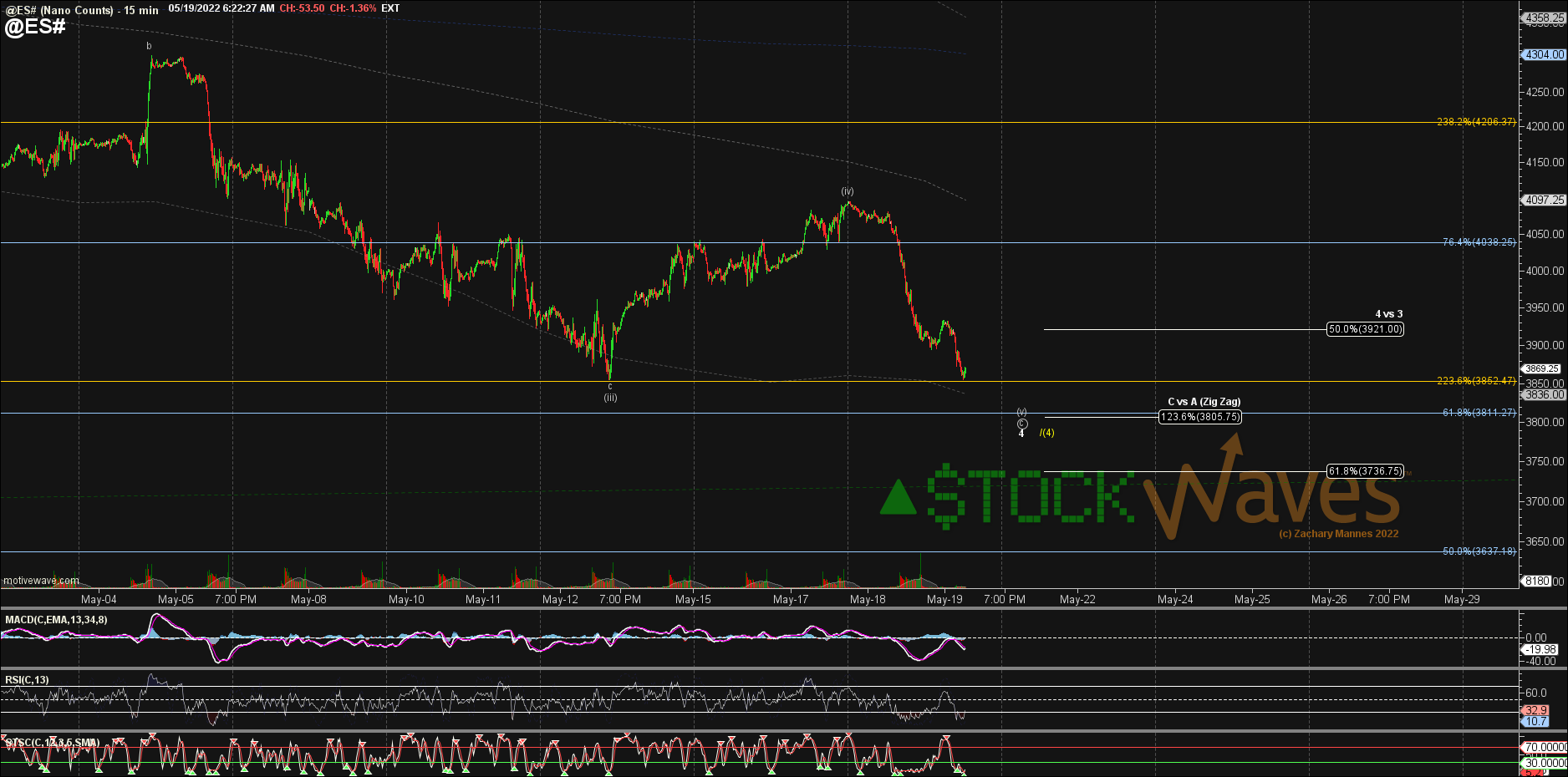Click the boxed 61.8%(3736.75) retracement label
Viewport: 1568px width, 777px height.
[x=1366, y=471]
